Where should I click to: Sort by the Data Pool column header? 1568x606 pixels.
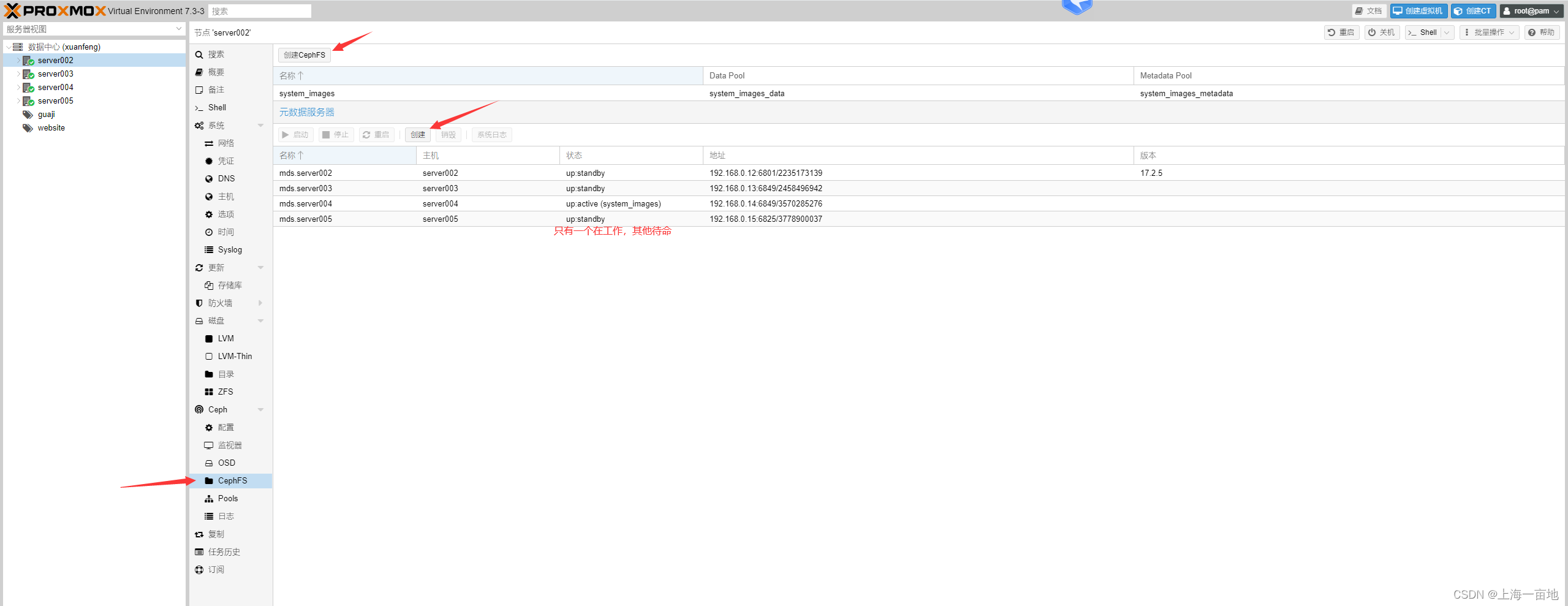tap(918, 76)
